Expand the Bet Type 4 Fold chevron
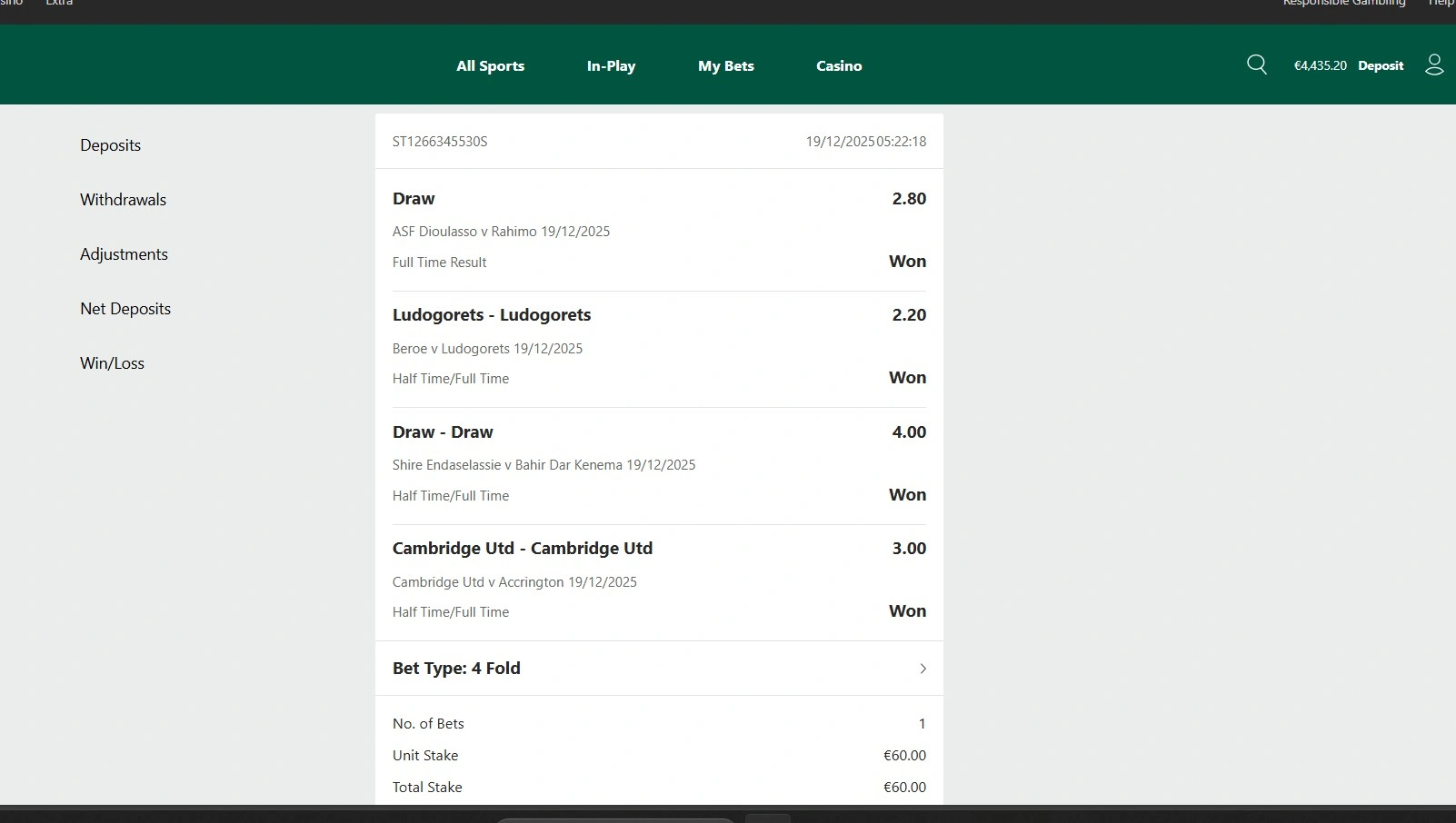 922,669
